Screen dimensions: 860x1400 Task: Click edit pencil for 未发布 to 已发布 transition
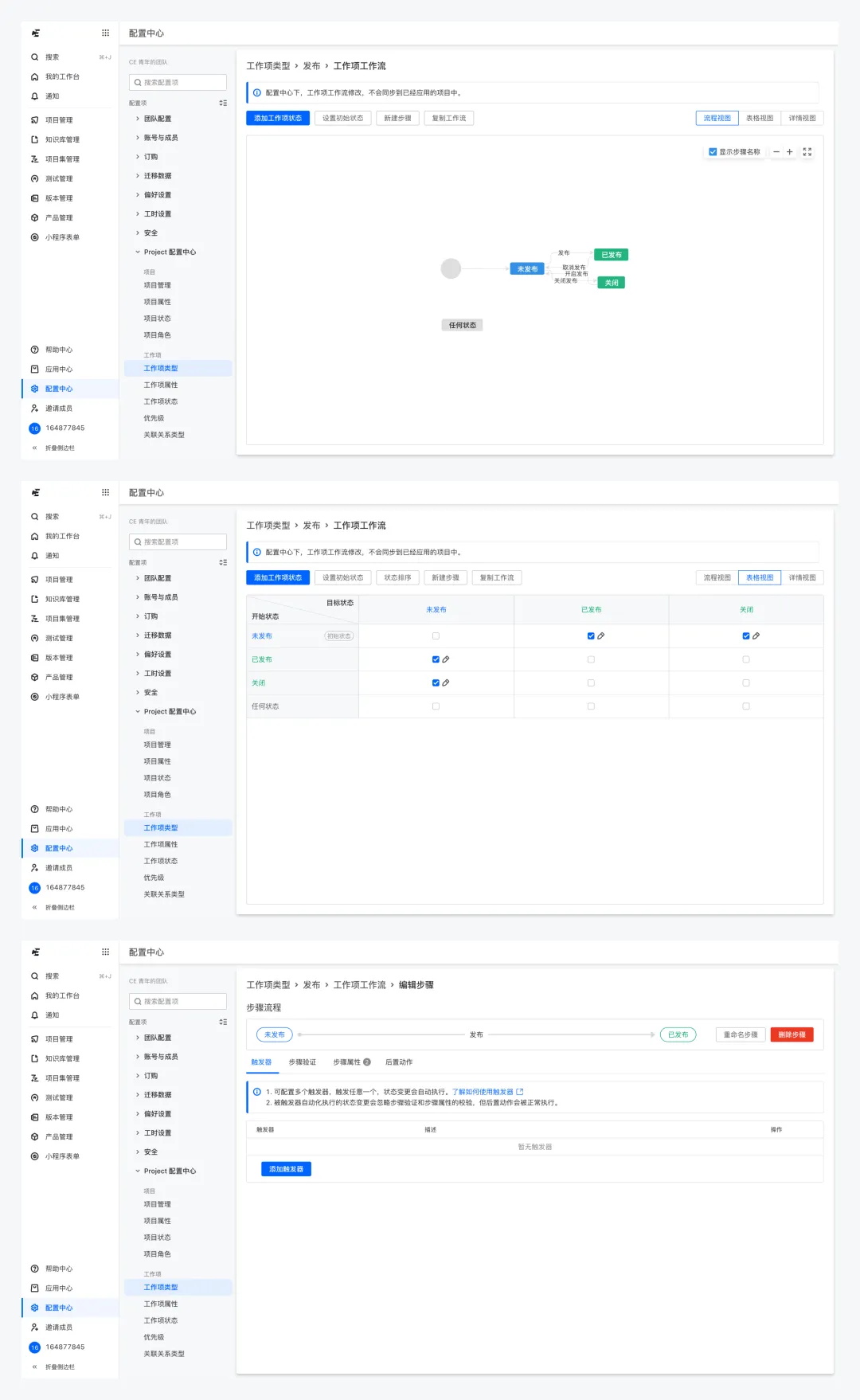601,636
